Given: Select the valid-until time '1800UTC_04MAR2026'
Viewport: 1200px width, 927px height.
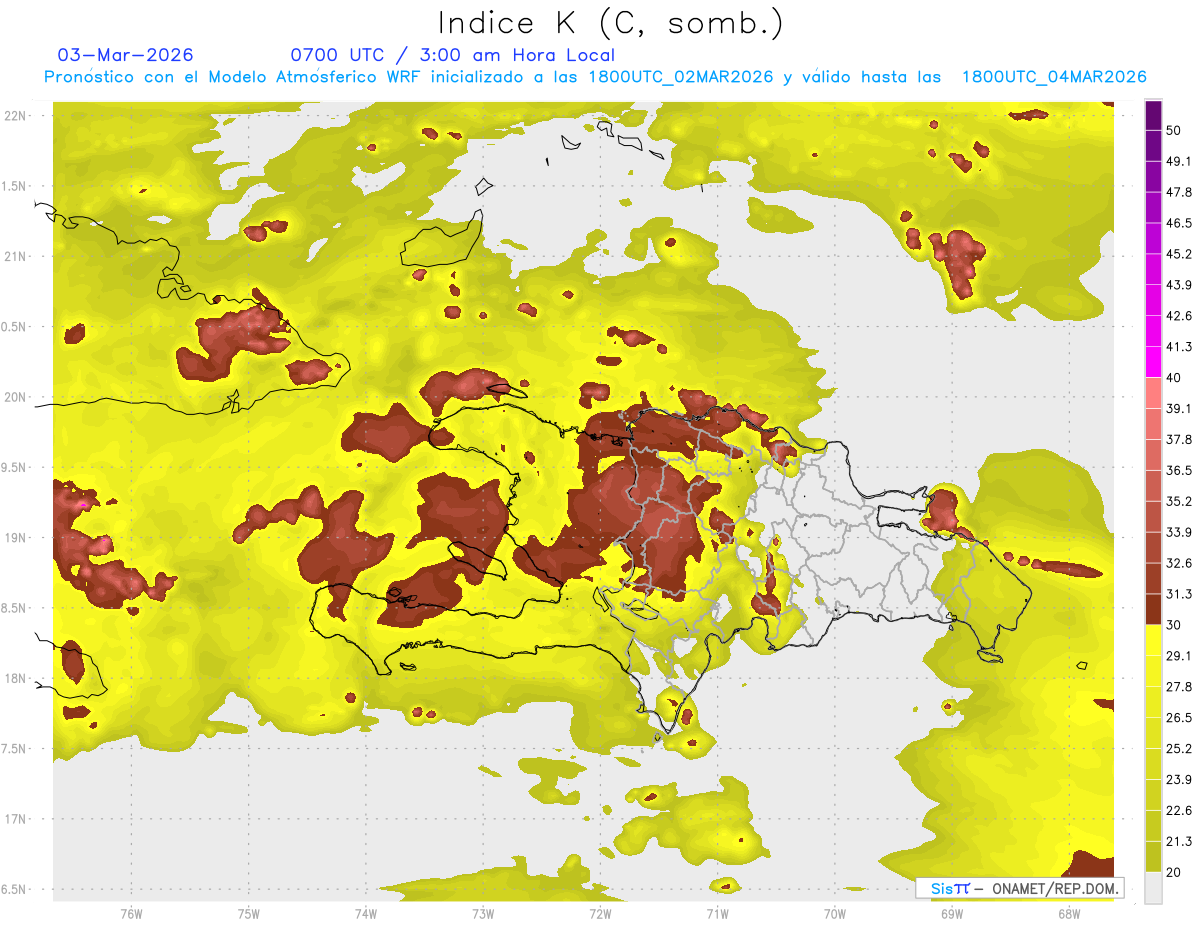Looking at the screenshot, I should point(1053,77).
